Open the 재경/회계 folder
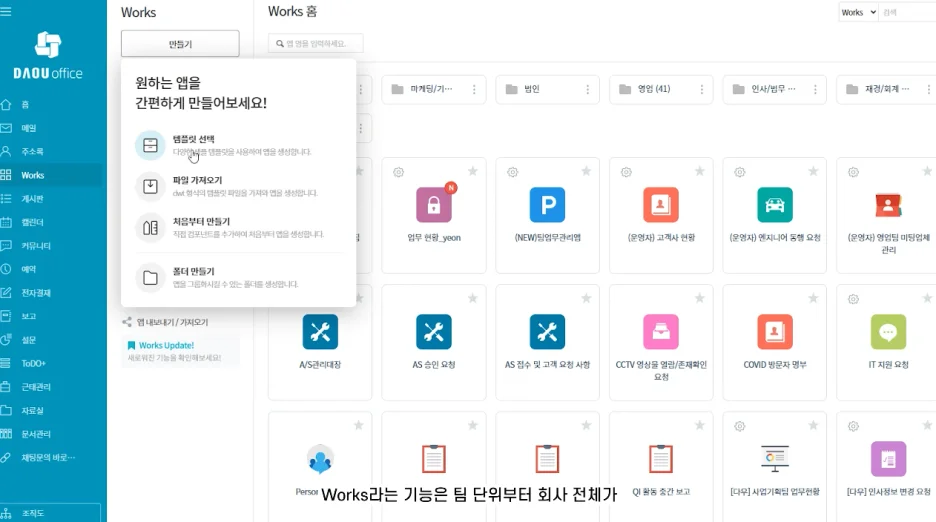 pyautogui.click(x=886, y=89)
